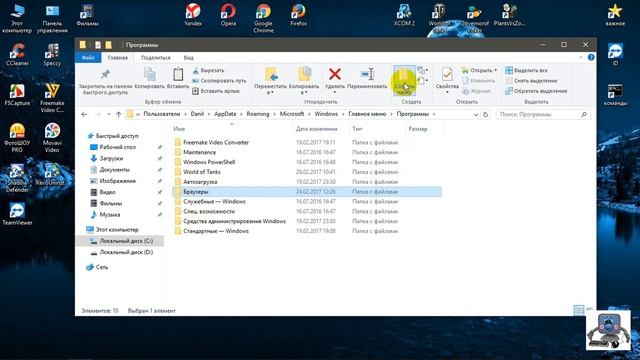Open Copy to (Копировать в) dropdown
The image size is (640, 360).
coord(304,82)
